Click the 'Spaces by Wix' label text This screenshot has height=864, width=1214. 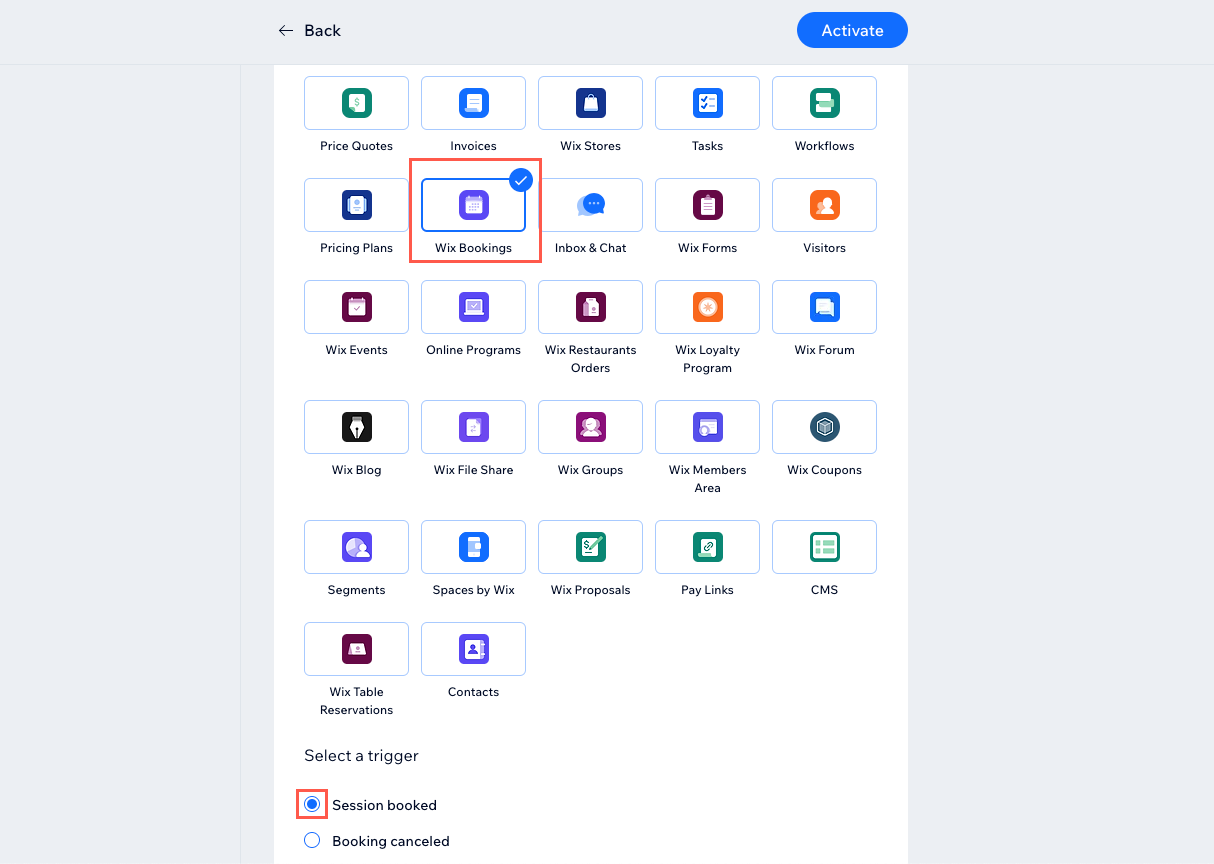(x=473, y=590)
